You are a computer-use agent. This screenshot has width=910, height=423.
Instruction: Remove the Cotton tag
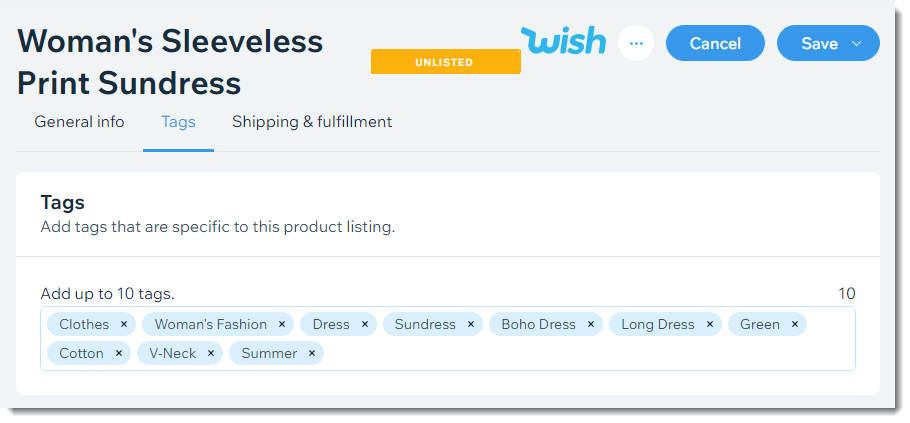[x=119, y=353]
